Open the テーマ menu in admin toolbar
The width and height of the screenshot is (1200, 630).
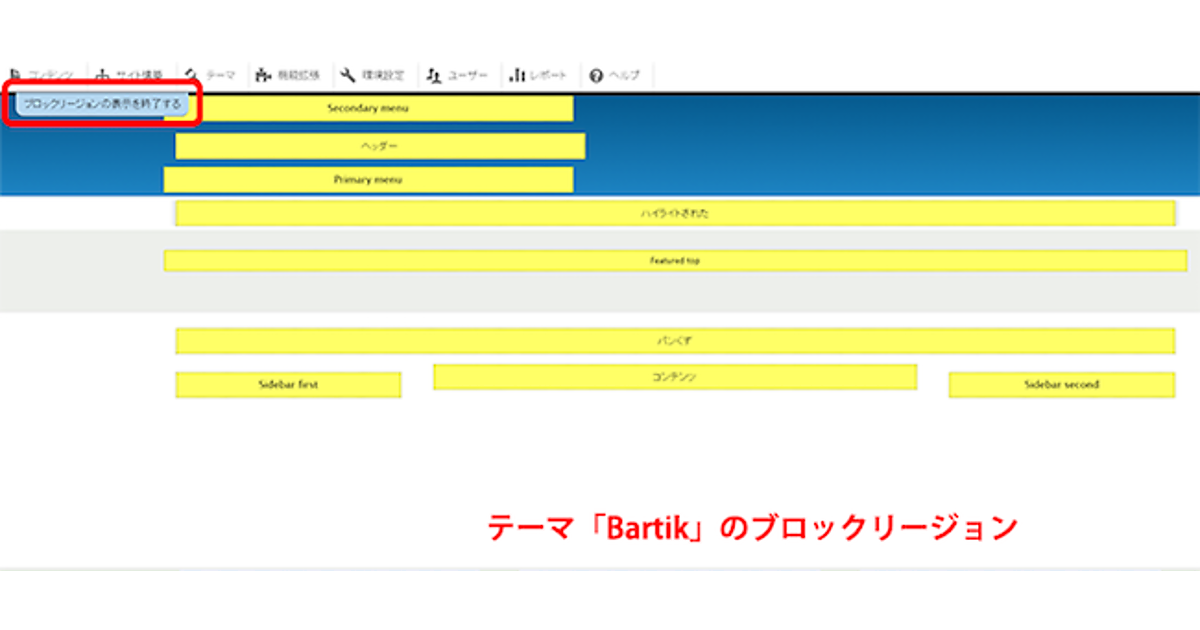tap(211, 75)
